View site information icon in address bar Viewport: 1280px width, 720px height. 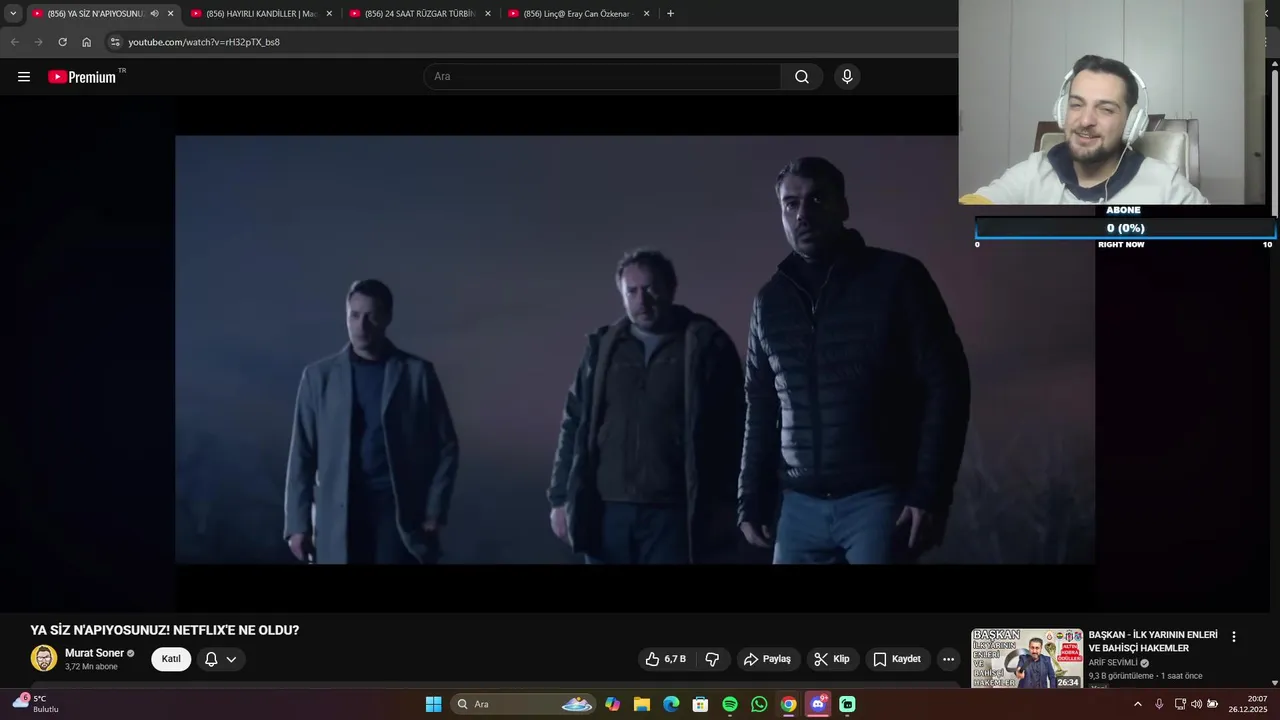click(x=115, y=42)
